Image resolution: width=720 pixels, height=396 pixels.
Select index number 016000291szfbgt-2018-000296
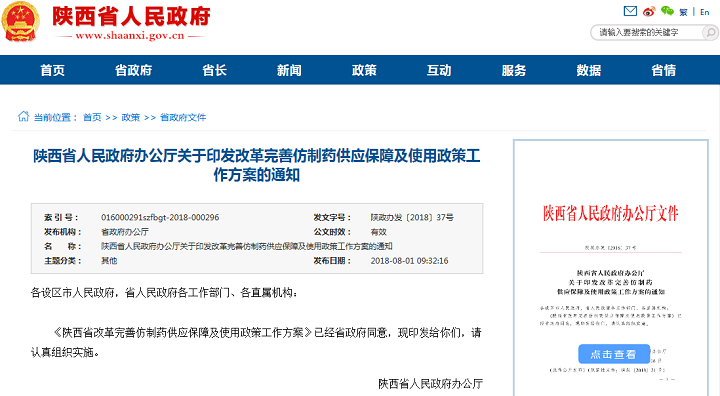(160, 217)
